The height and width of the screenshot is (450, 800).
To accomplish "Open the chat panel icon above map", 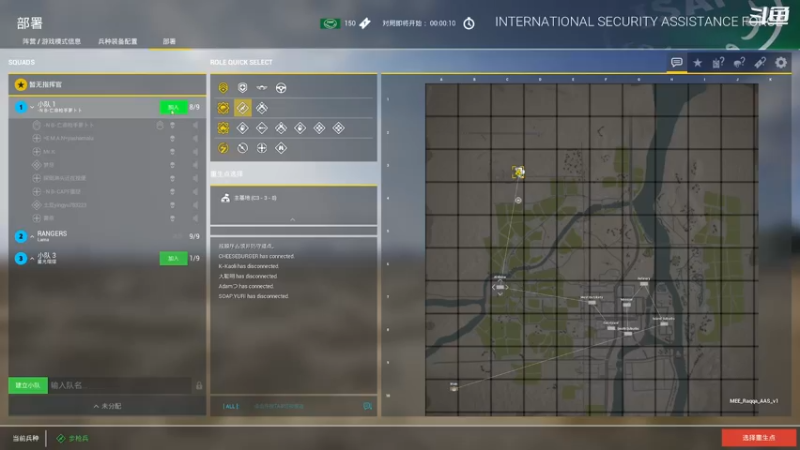I will (677, 62).
